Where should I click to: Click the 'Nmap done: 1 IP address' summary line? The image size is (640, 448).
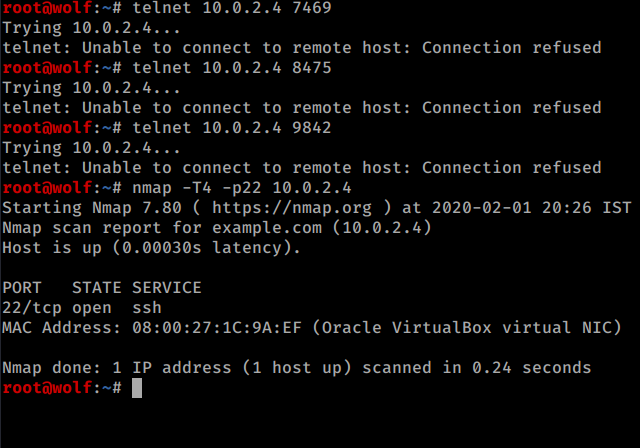point(297,368)
